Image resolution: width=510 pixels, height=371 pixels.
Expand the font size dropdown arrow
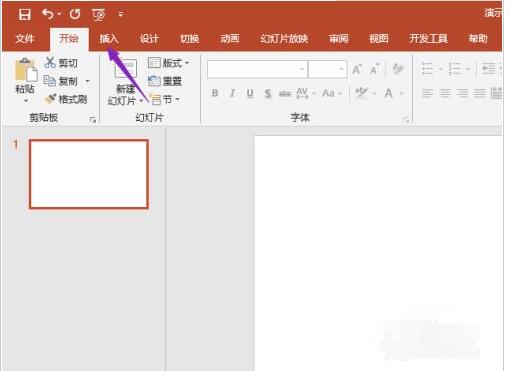pos(341,69)
